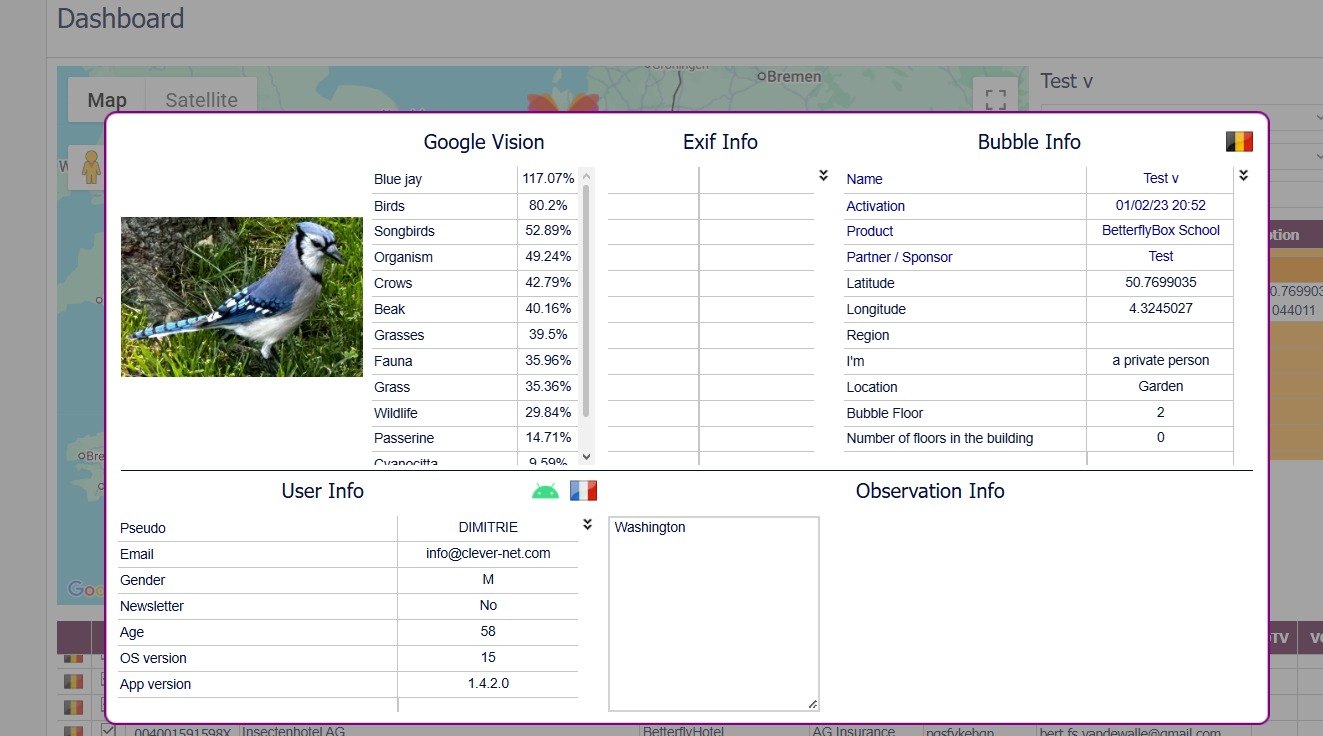Click the Crows label
Viewport: 1323px width, 736px height.
393,283
